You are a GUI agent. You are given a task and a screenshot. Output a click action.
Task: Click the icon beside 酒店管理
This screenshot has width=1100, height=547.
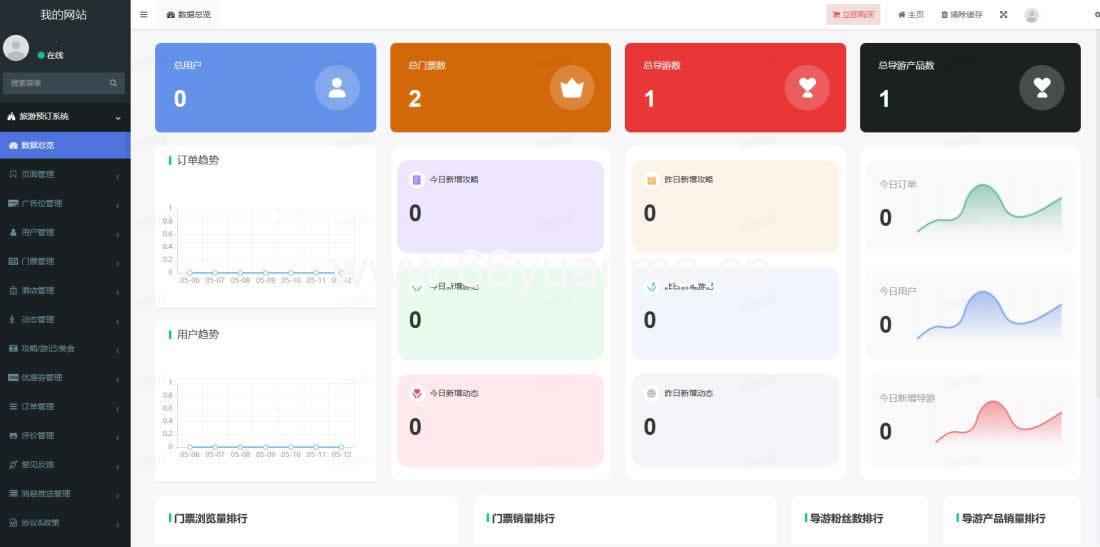tap(13, 290)
